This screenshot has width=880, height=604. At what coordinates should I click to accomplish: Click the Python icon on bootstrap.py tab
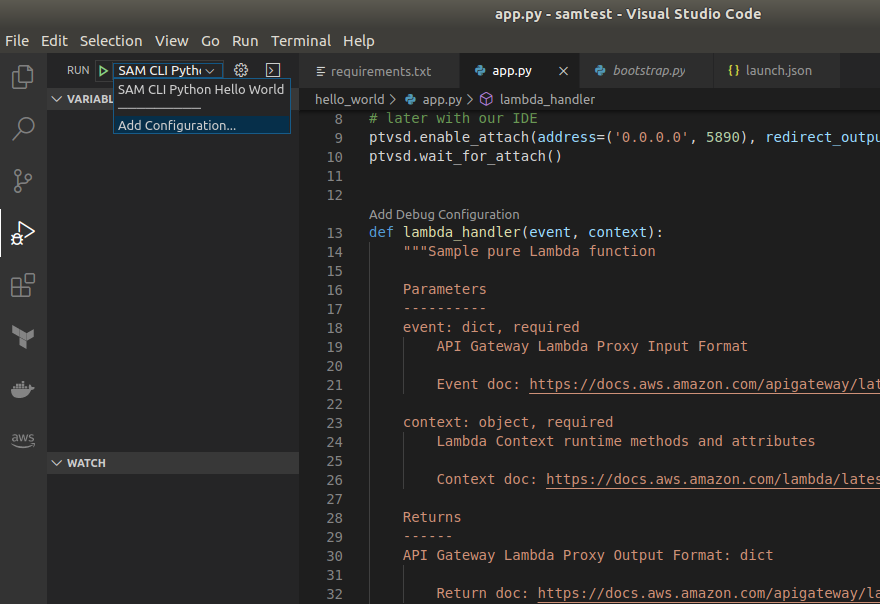[600, 71]
